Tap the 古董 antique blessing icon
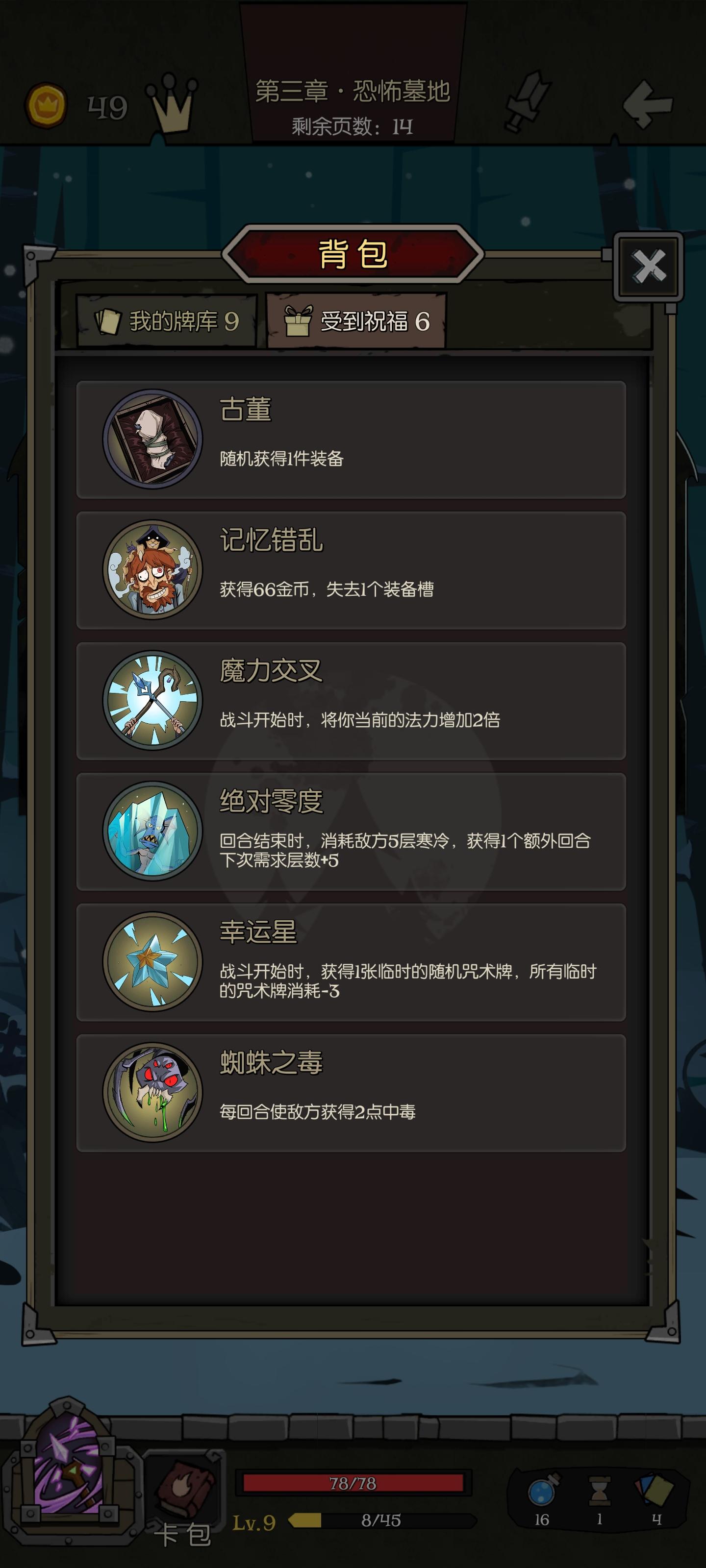 [152, 439]
